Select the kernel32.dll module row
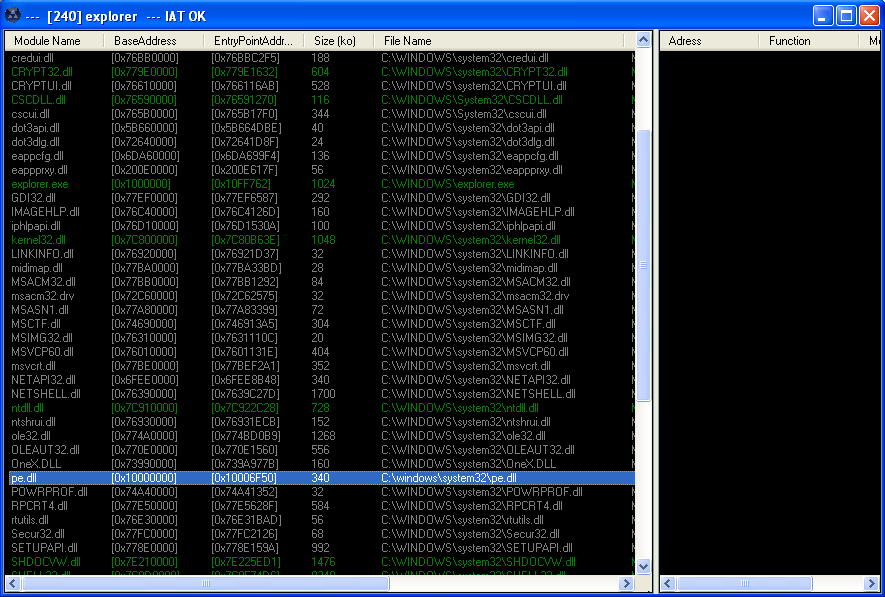This screenshot has height=597, width=885. [40, 240]
